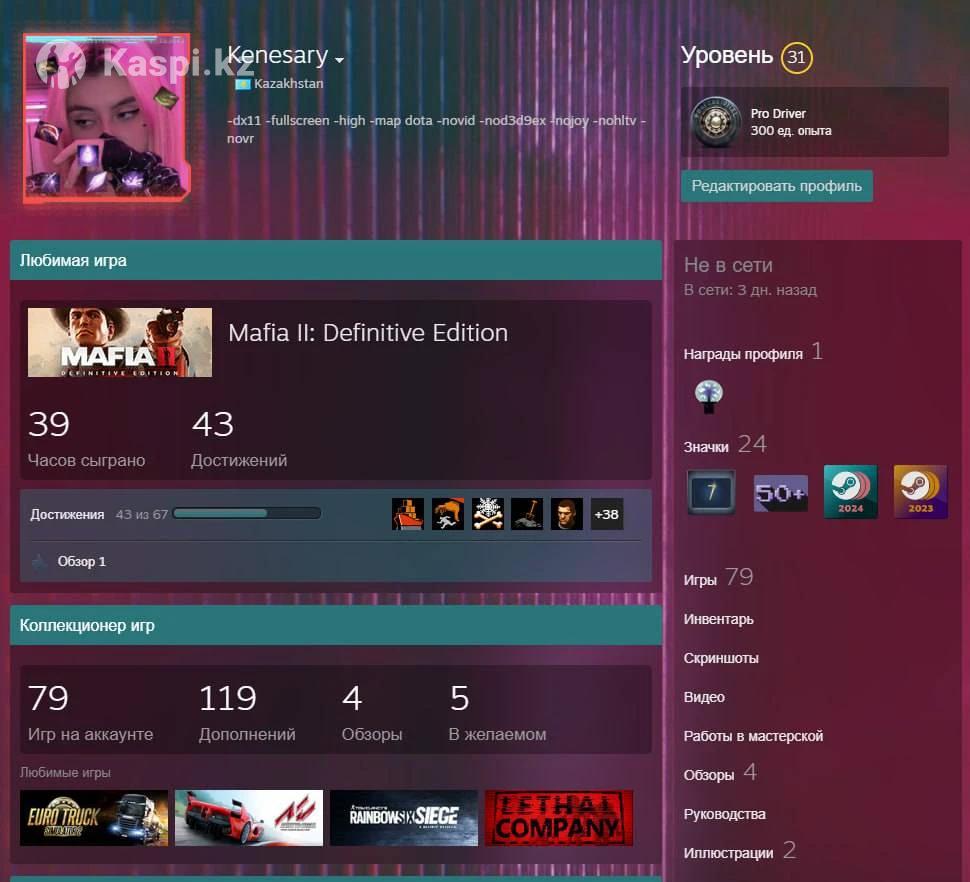Open the 'Mafia II: Definitive Edition' title link
Screen dimensions: 970x882
pos(368,333)
